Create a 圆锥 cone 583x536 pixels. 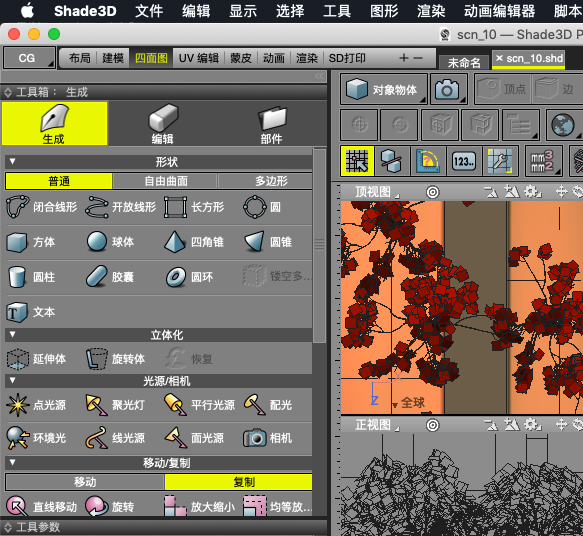coord(268,242)
